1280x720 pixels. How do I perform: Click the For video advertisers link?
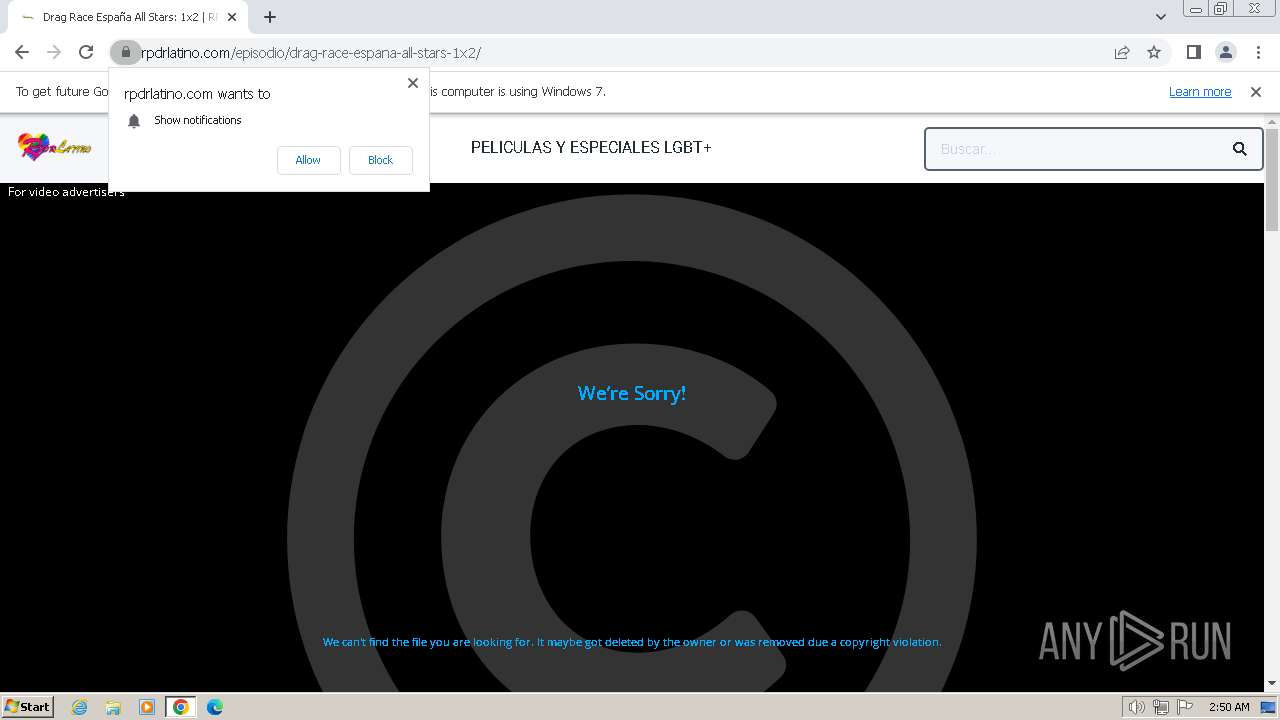(66, 191)
